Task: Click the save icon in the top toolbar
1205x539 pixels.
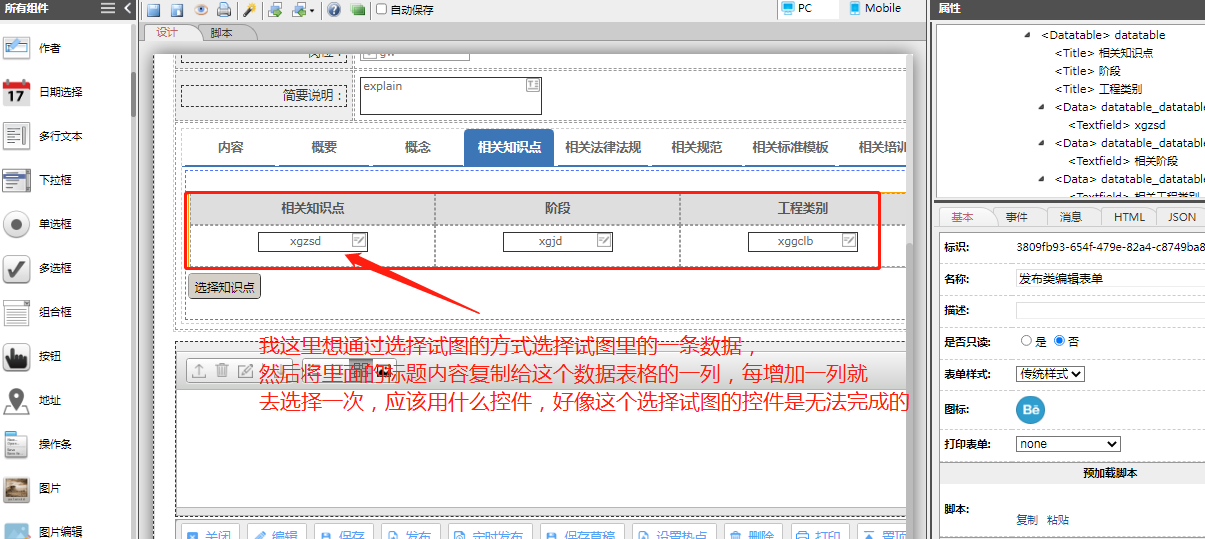Action: click(154, 10)
